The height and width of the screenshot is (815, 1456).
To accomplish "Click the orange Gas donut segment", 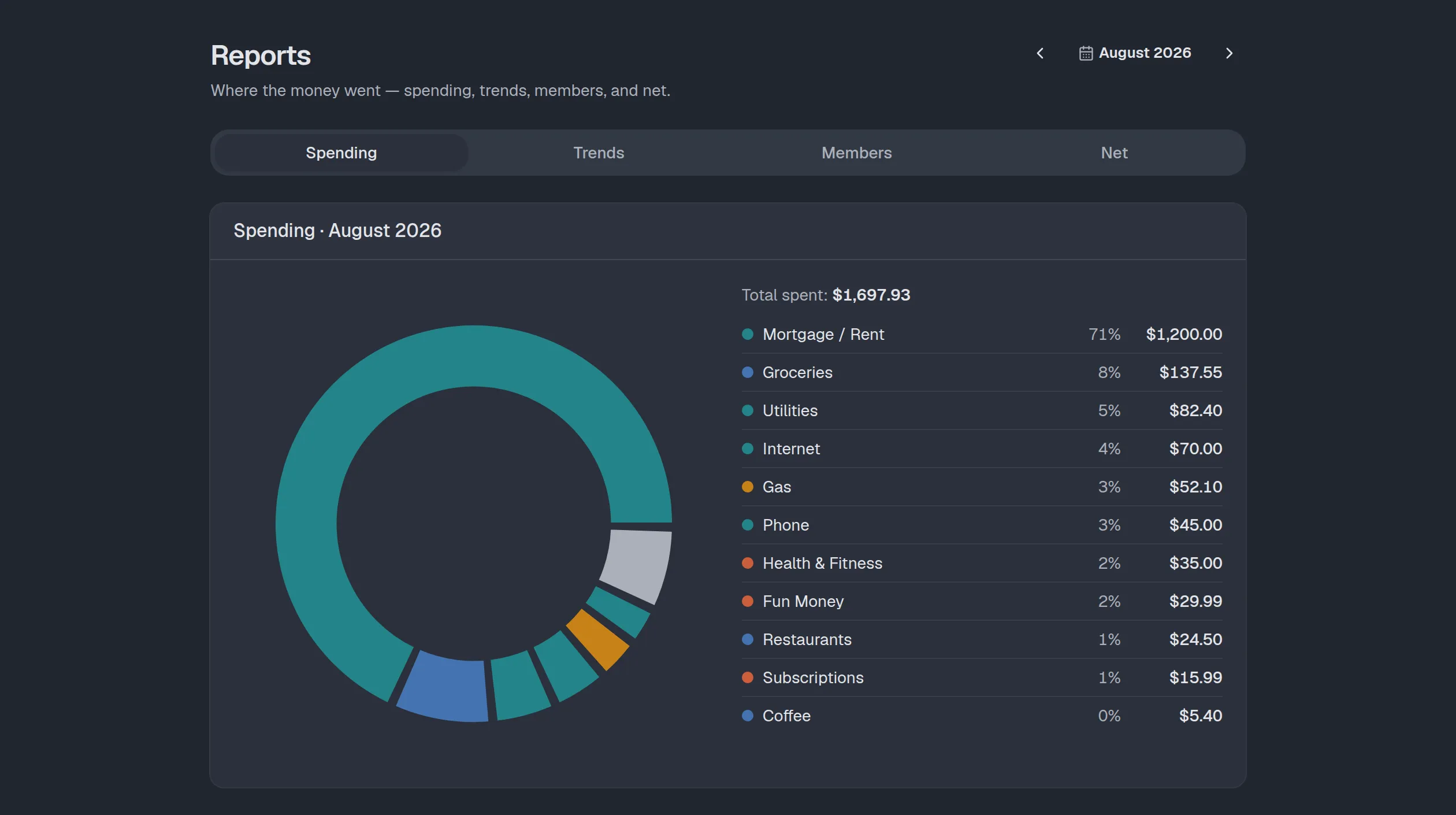I will [x=597, y=639].
